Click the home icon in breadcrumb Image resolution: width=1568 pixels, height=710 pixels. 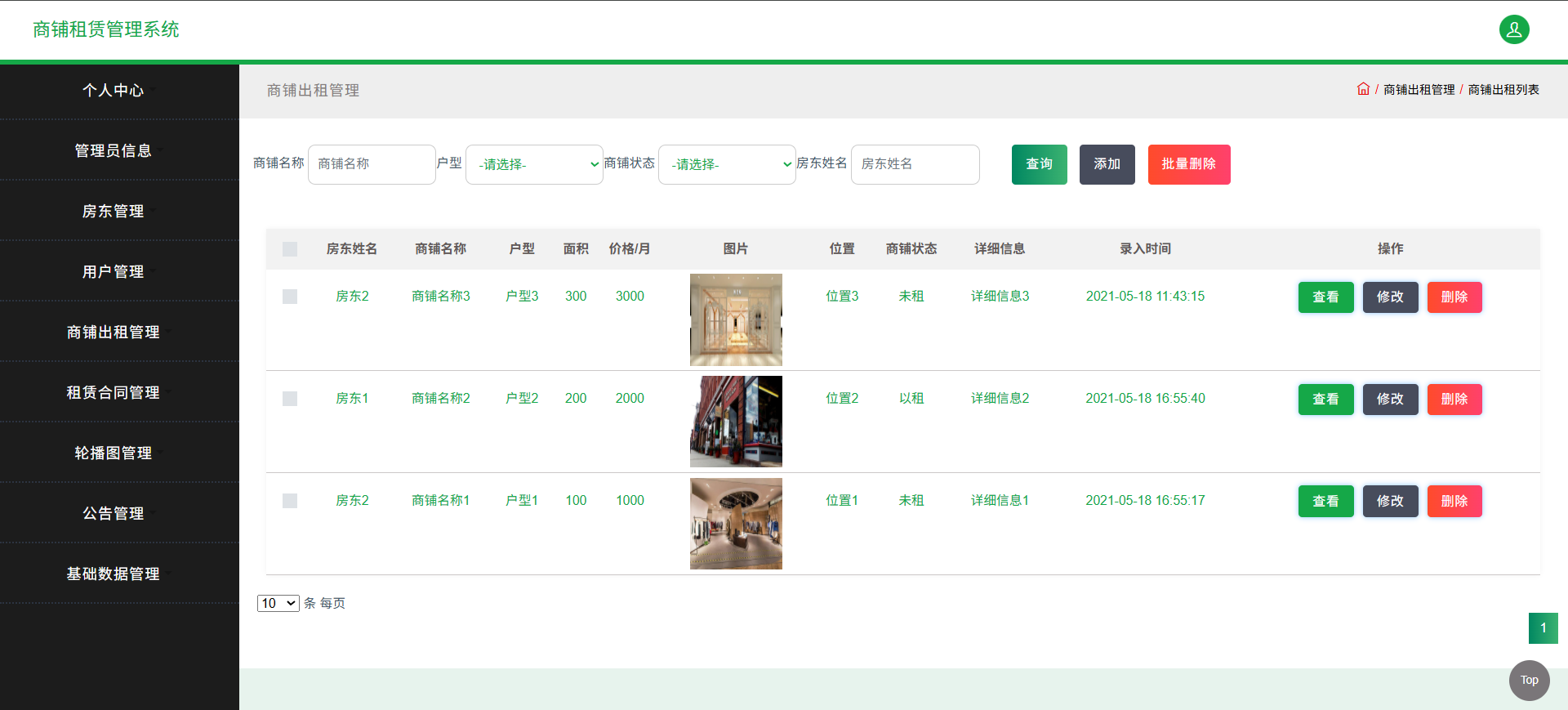(1363, 89)
